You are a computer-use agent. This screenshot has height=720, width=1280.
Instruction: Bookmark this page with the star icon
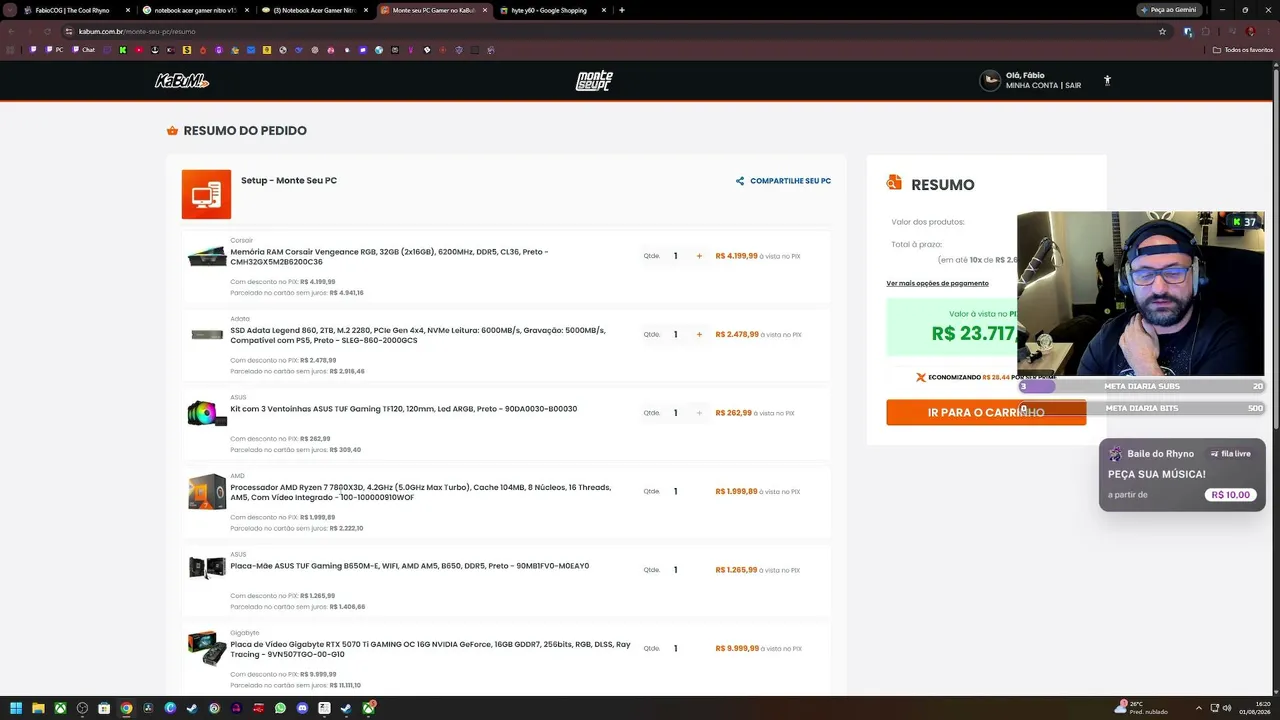click(x=1162, y=31)
